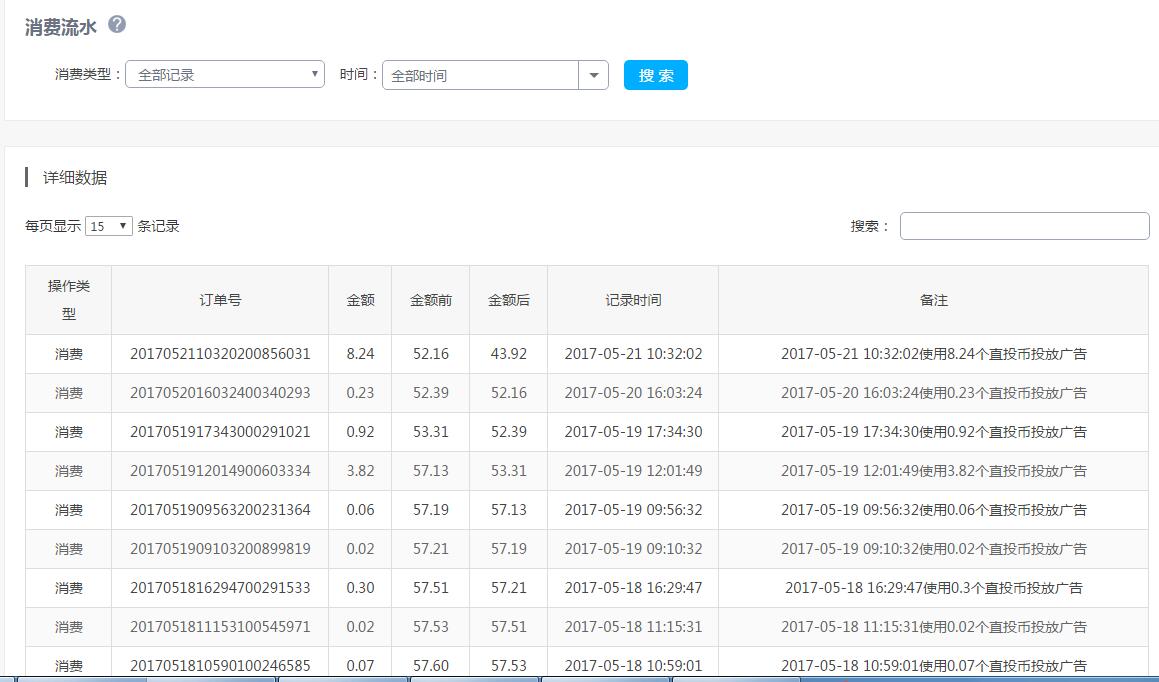Click the remark mentioning 使用3.82个直投币投放广告

tap(934, 471)
